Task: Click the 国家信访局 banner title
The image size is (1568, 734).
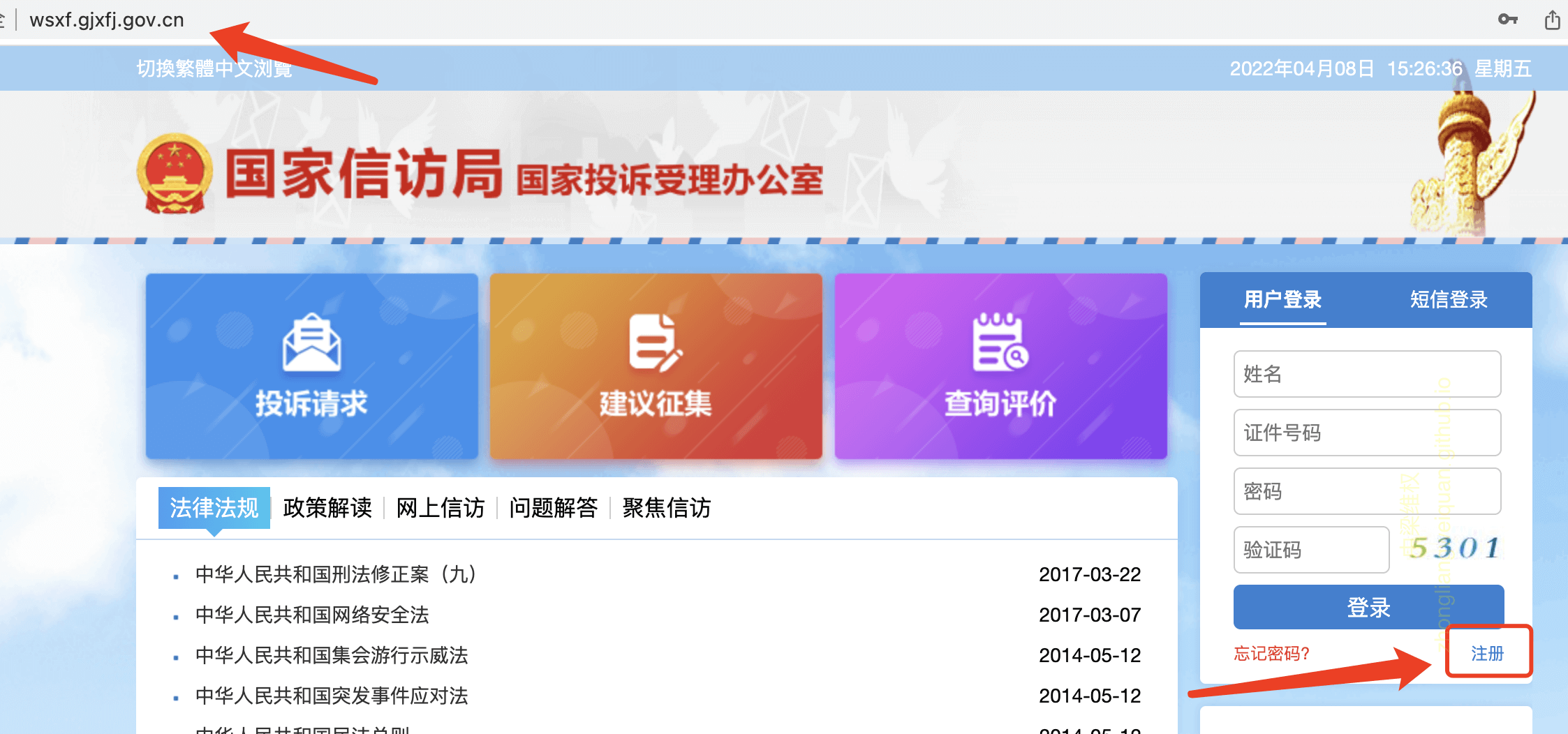Action: pos(364,173)
